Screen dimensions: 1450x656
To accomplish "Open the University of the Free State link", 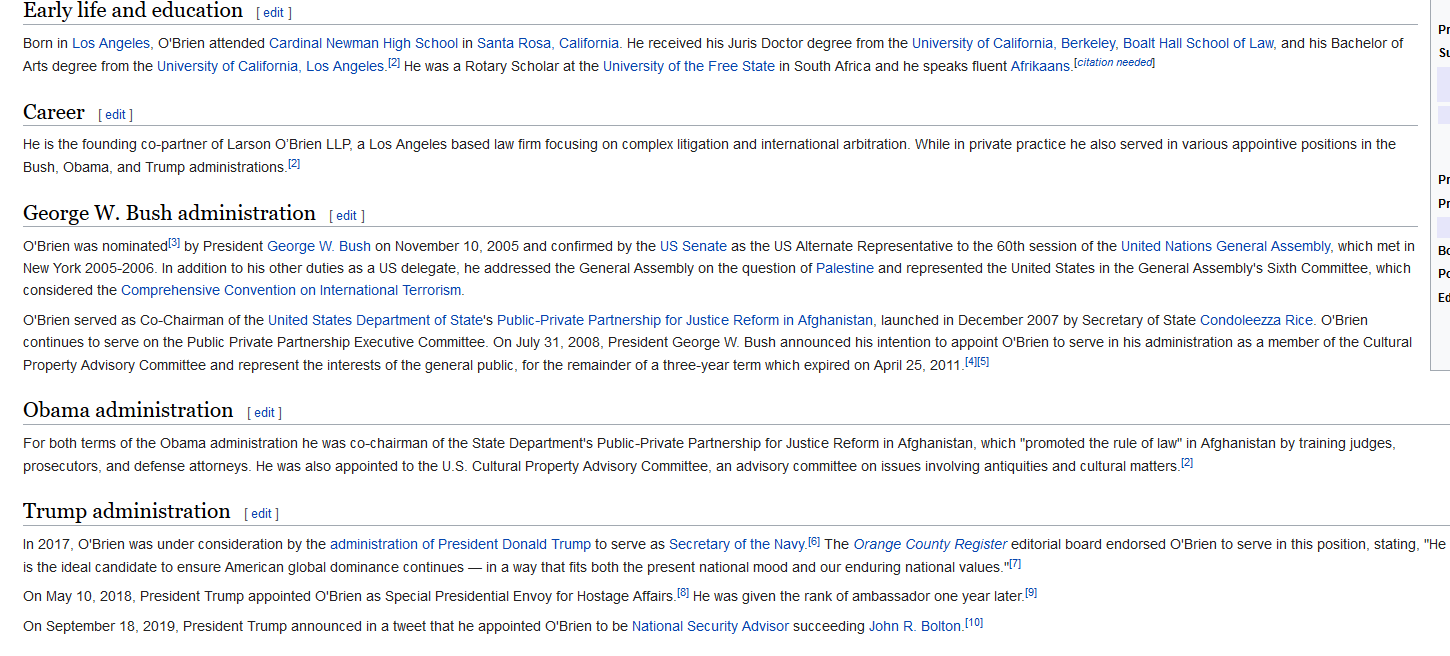I will [x=688, y=66].
